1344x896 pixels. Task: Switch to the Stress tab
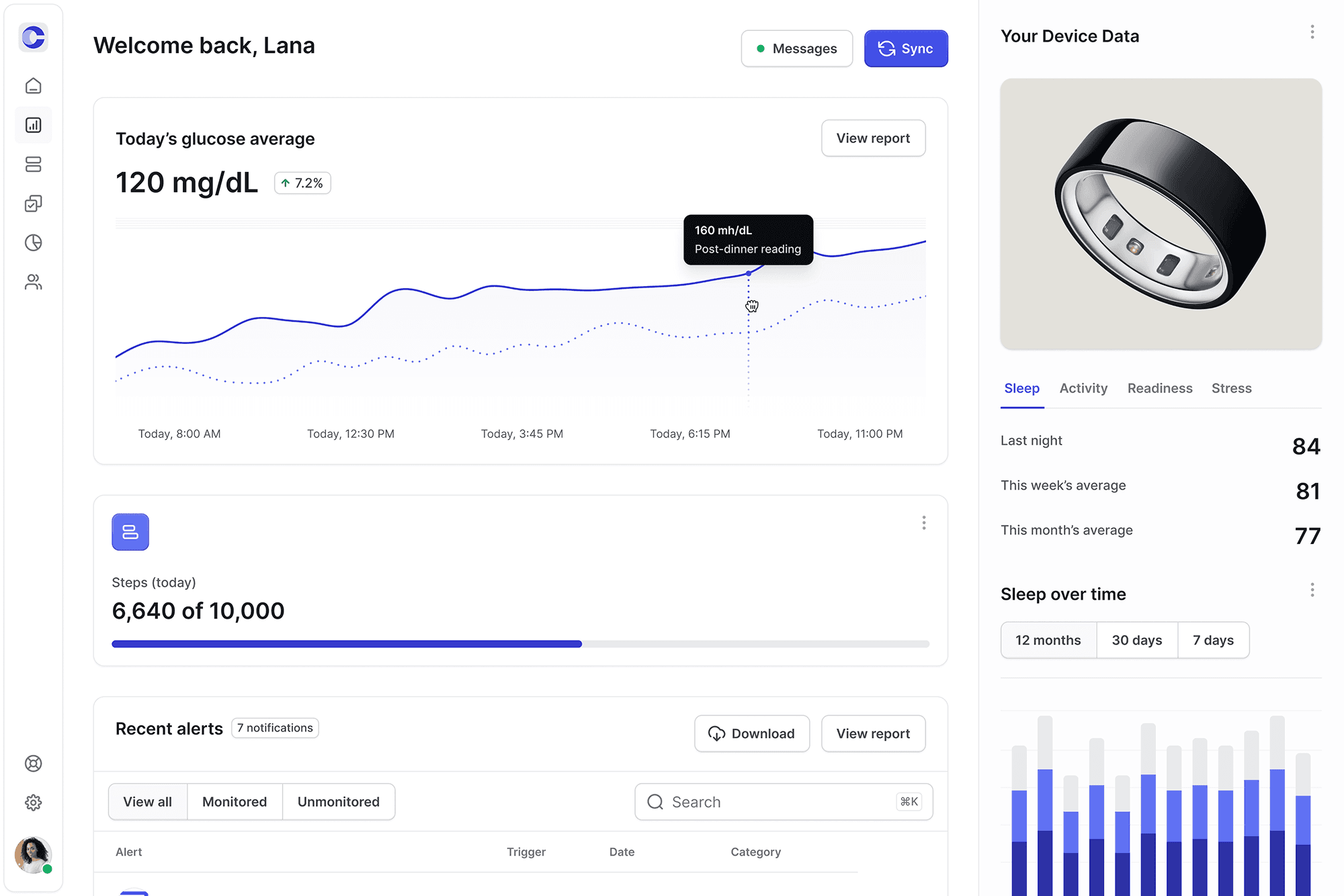click(1231, 388)
